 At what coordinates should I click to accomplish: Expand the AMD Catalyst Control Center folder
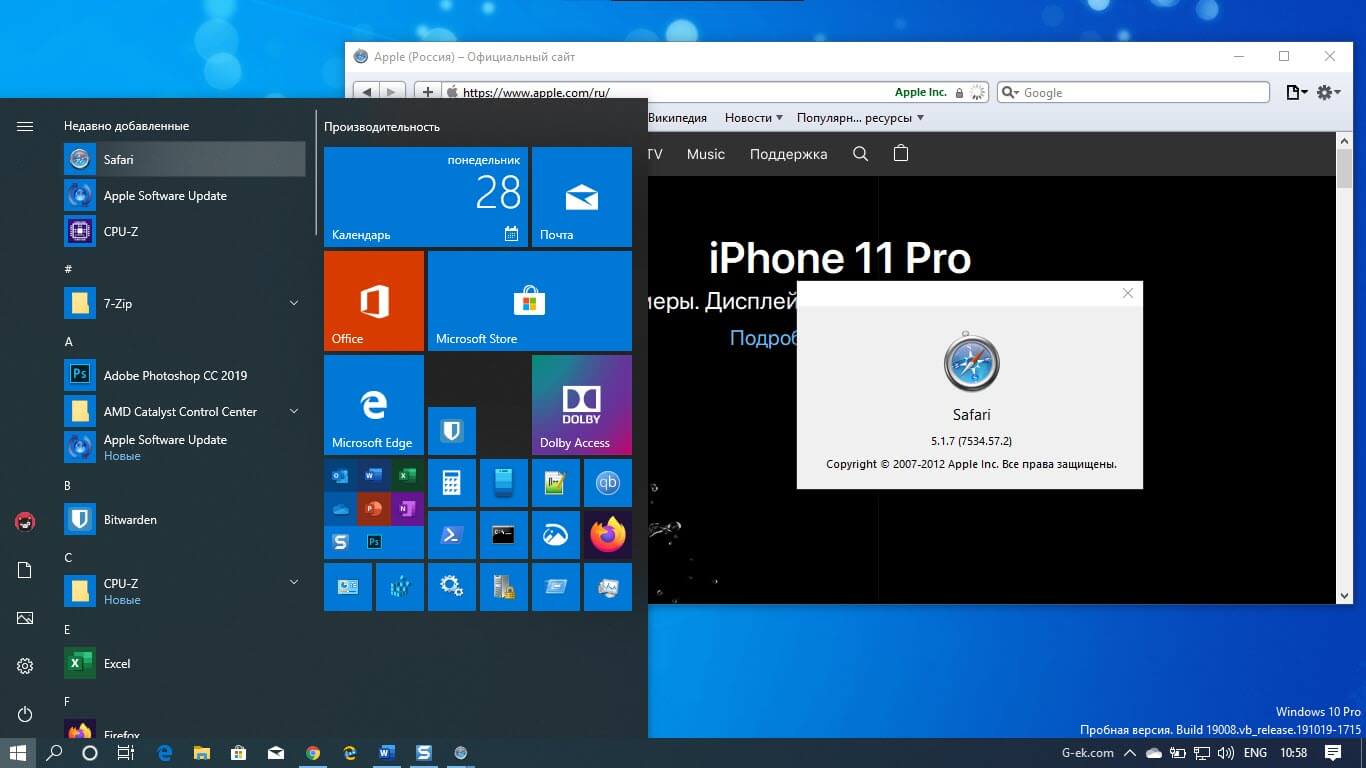pos(294,412)
